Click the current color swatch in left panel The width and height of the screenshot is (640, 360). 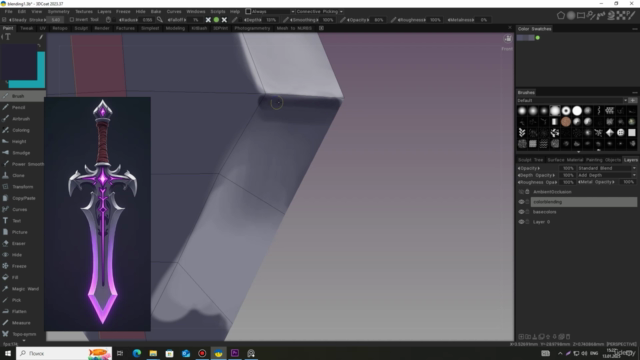[x=18, y=62]
